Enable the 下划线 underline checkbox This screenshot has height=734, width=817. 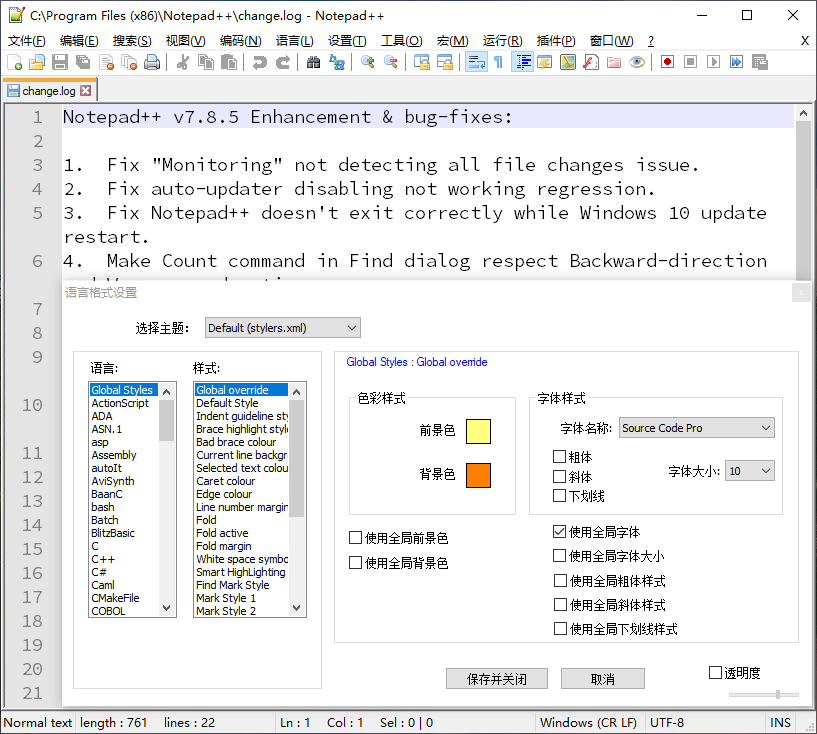coord(559,495)
